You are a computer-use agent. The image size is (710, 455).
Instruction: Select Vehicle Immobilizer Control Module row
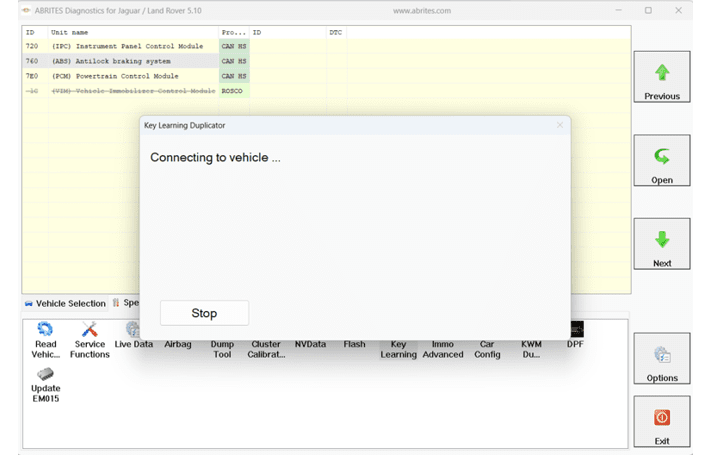pos(326,91)
